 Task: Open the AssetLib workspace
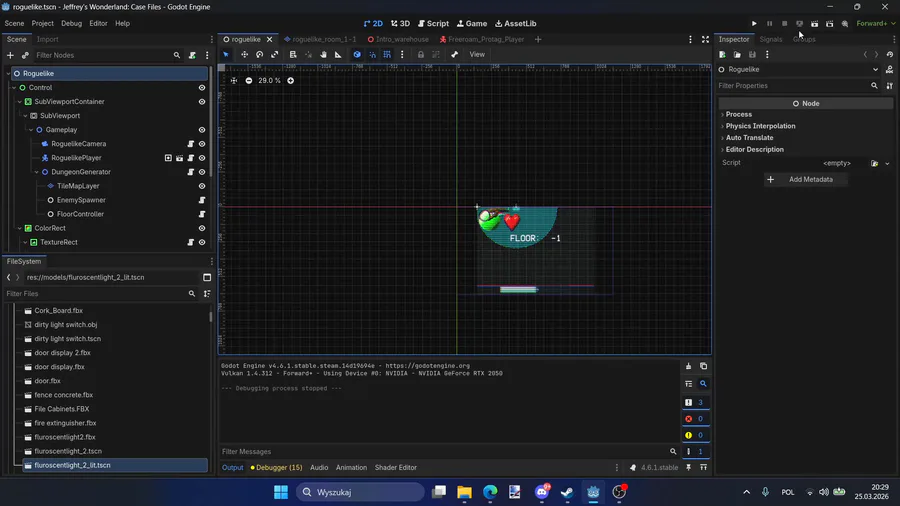pyautogui.click(x=515, y=24)
